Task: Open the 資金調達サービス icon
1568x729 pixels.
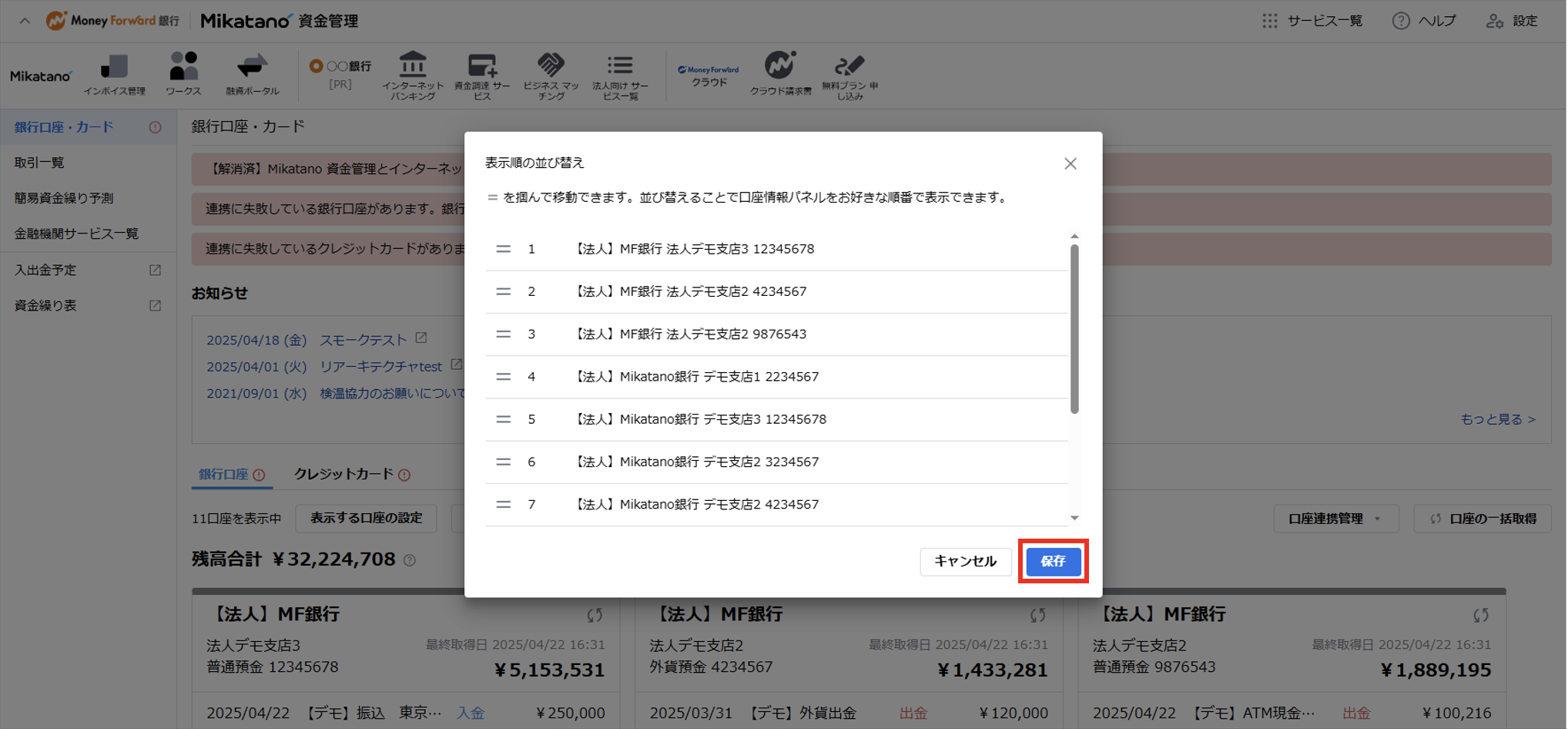Action: tap(482, 76)
